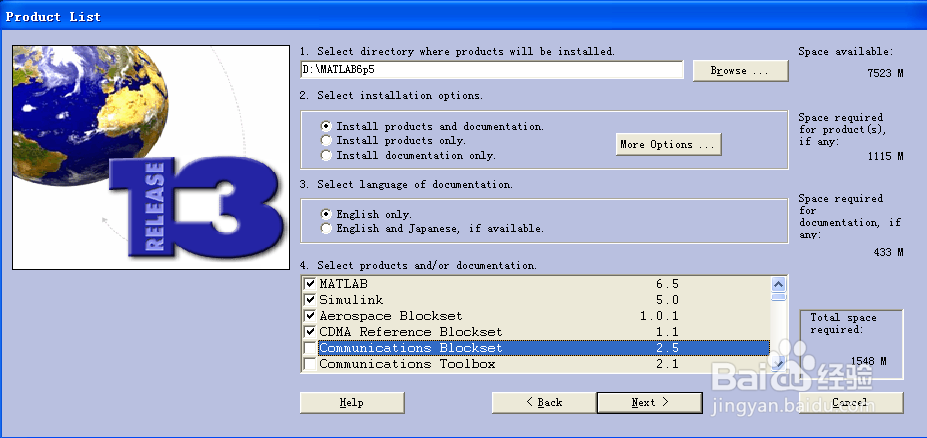The height and width of the screenshot is (438, 927).
Task: Click the Release 13 globe image
Action: 151,157
